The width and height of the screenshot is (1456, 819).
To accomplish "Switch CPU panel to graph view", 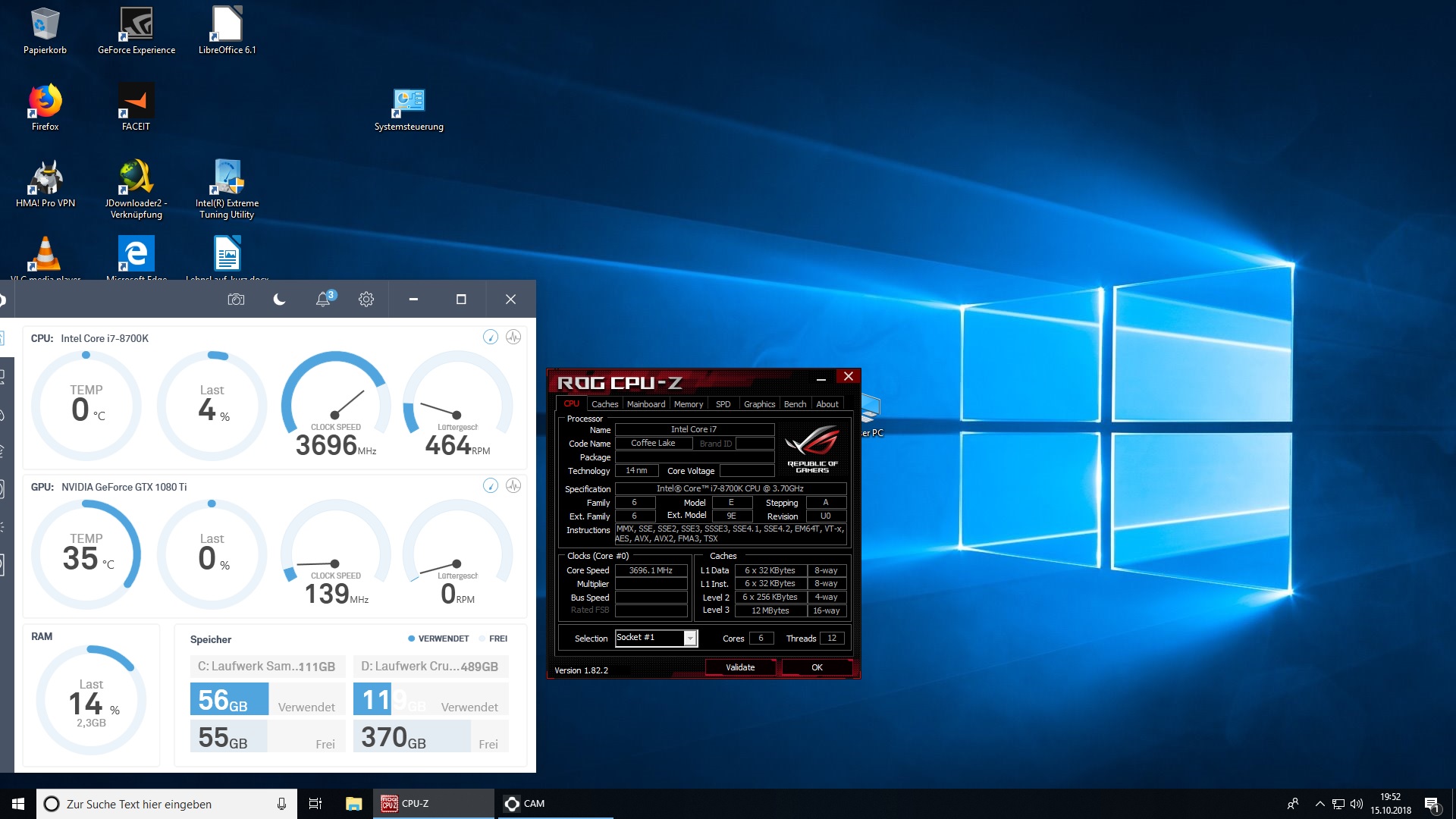I will [x=513, y=337].
